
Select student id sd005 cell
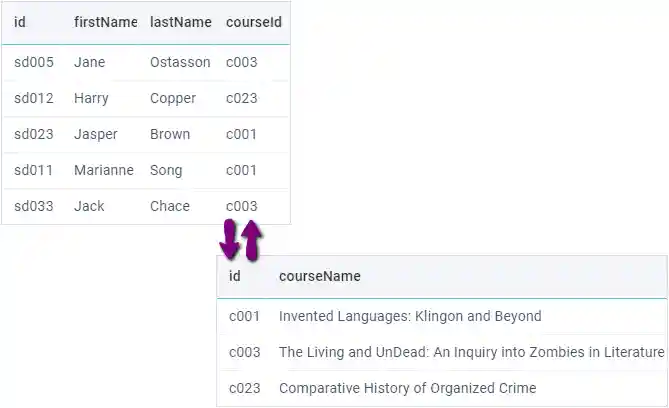[33, 62]
